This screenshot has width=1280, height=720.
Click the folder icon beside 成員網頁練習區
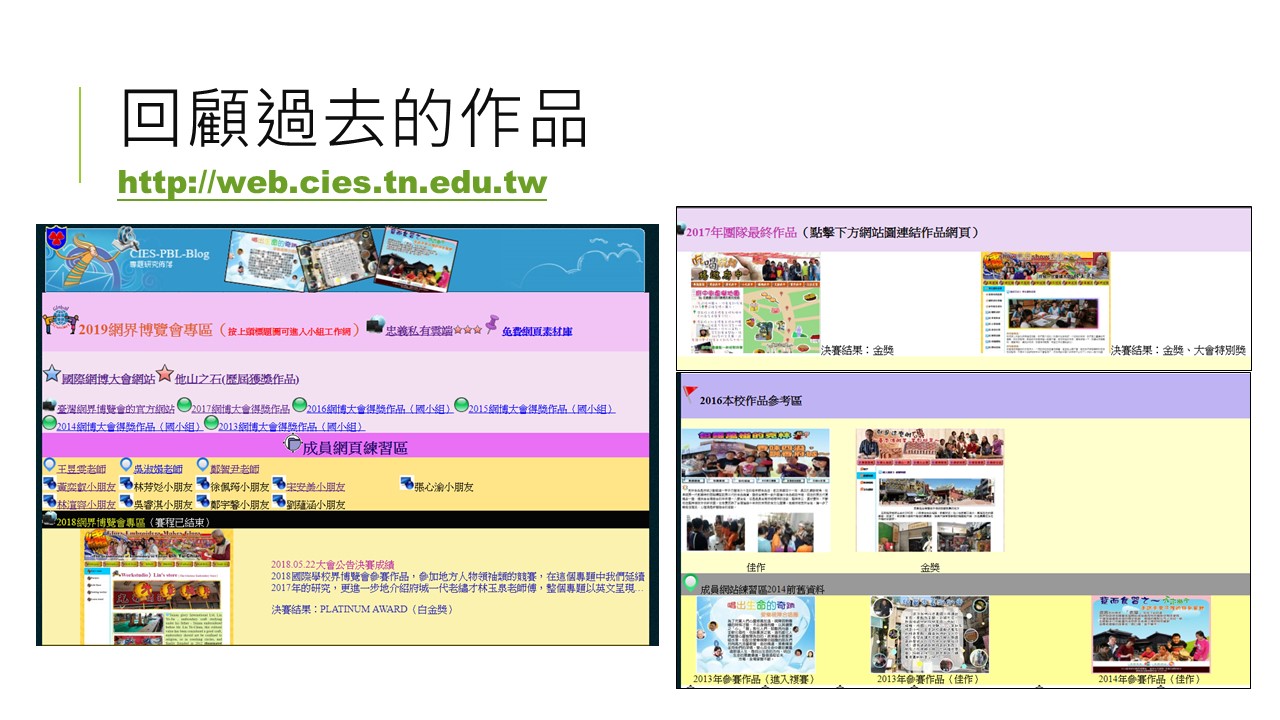[293, 444]
